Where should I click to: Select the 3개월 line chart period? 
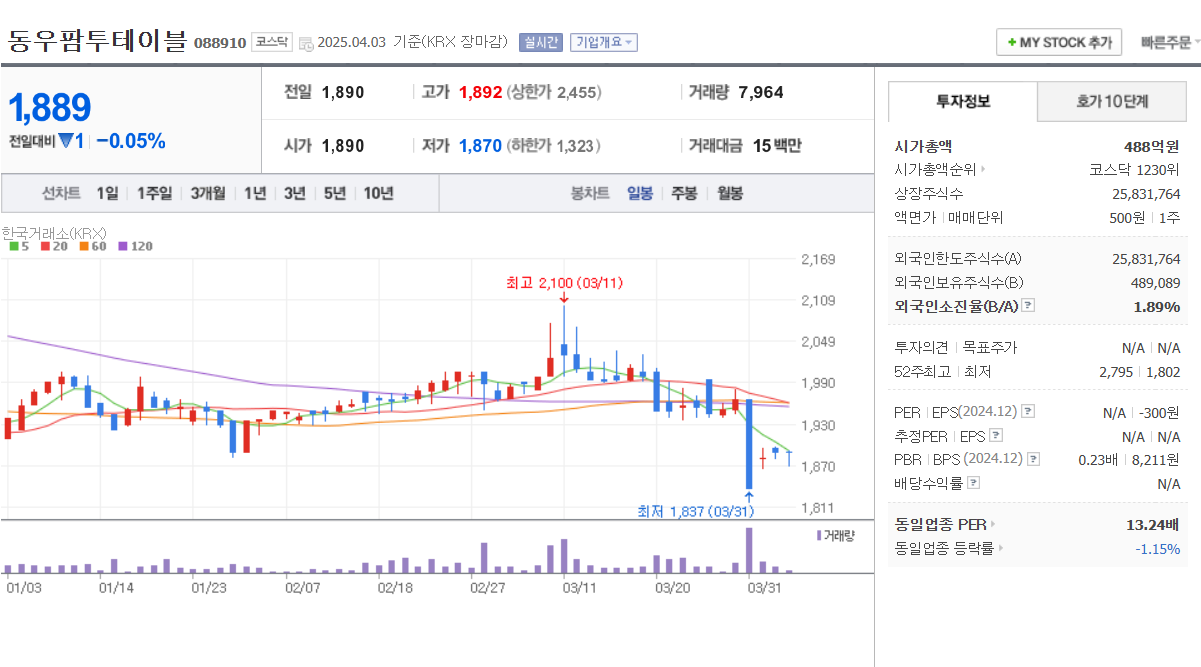point(208,193)
